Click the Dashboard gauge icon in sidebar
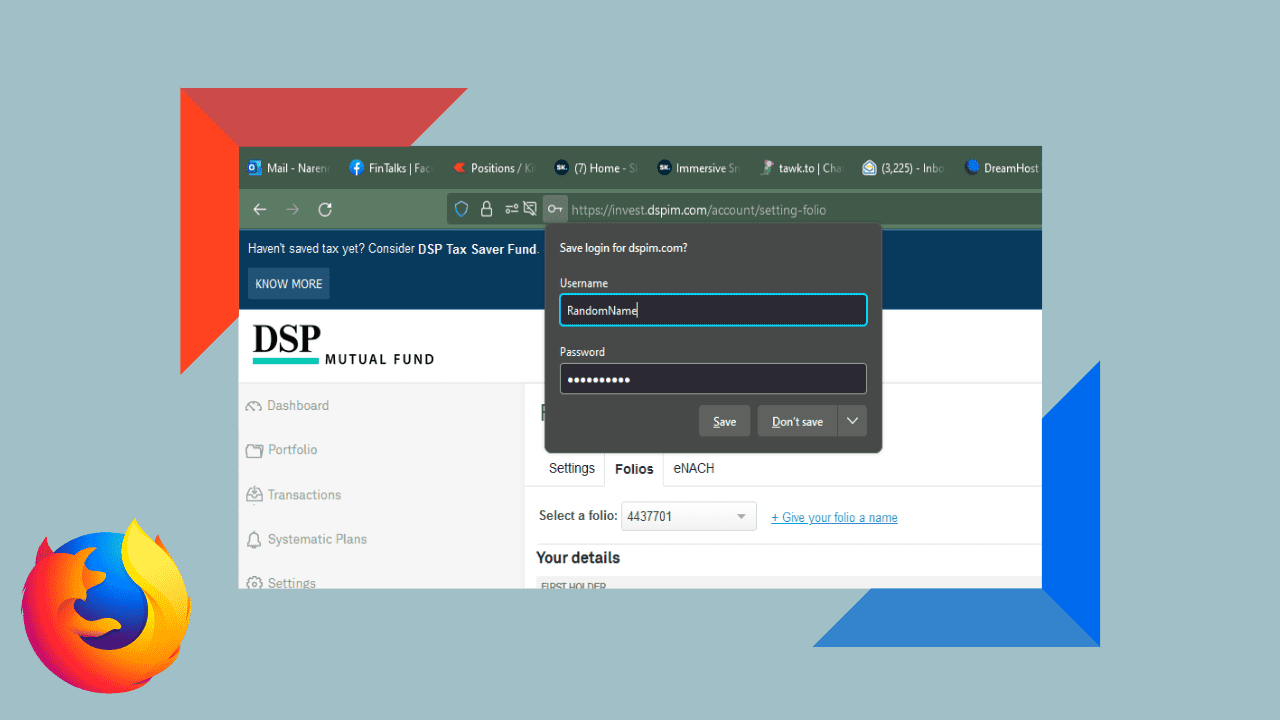The width and height of the screenshot is (1280, 720). click(x=254, y=406)
